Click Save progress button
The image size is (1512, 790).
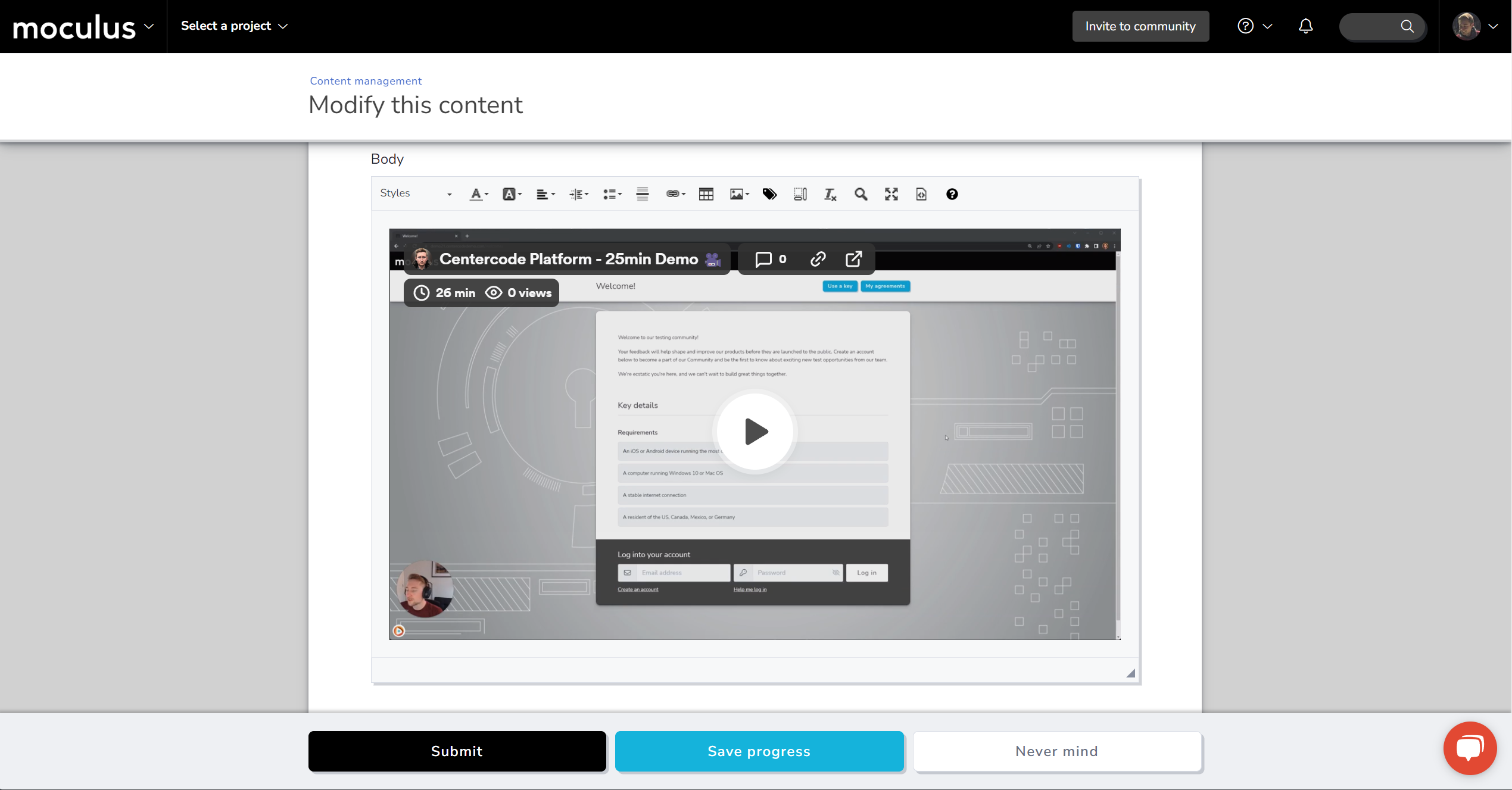coord(759,751)
